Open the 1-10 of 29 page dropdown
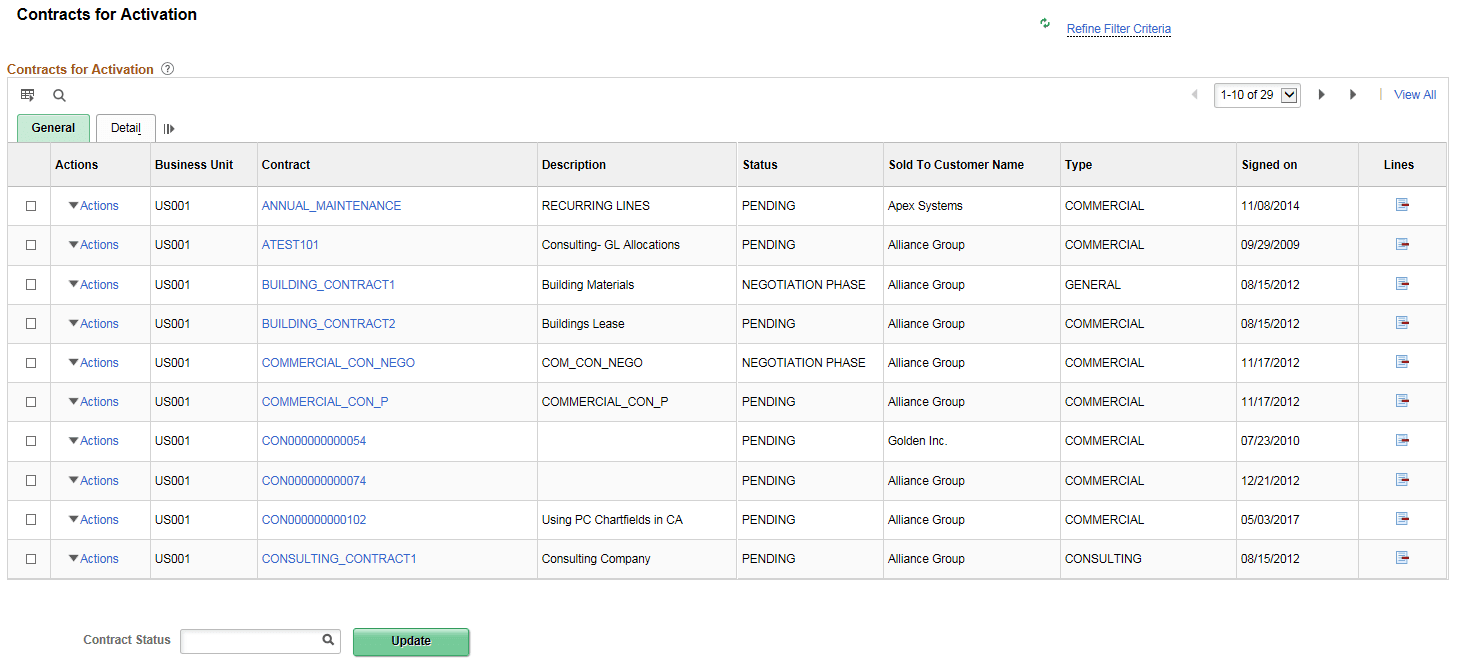 click(1257, 94)
